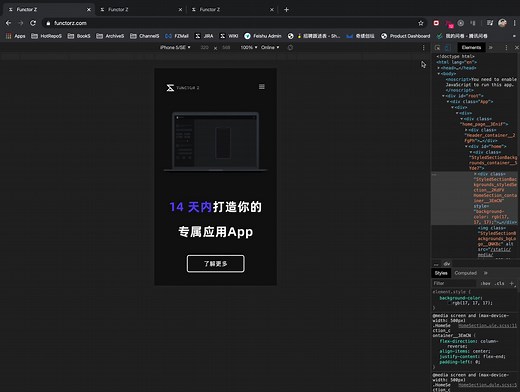Screen dimensions: 520x392
Task: Click the laptop illustration on the page
Action: [x=215, y=142]
